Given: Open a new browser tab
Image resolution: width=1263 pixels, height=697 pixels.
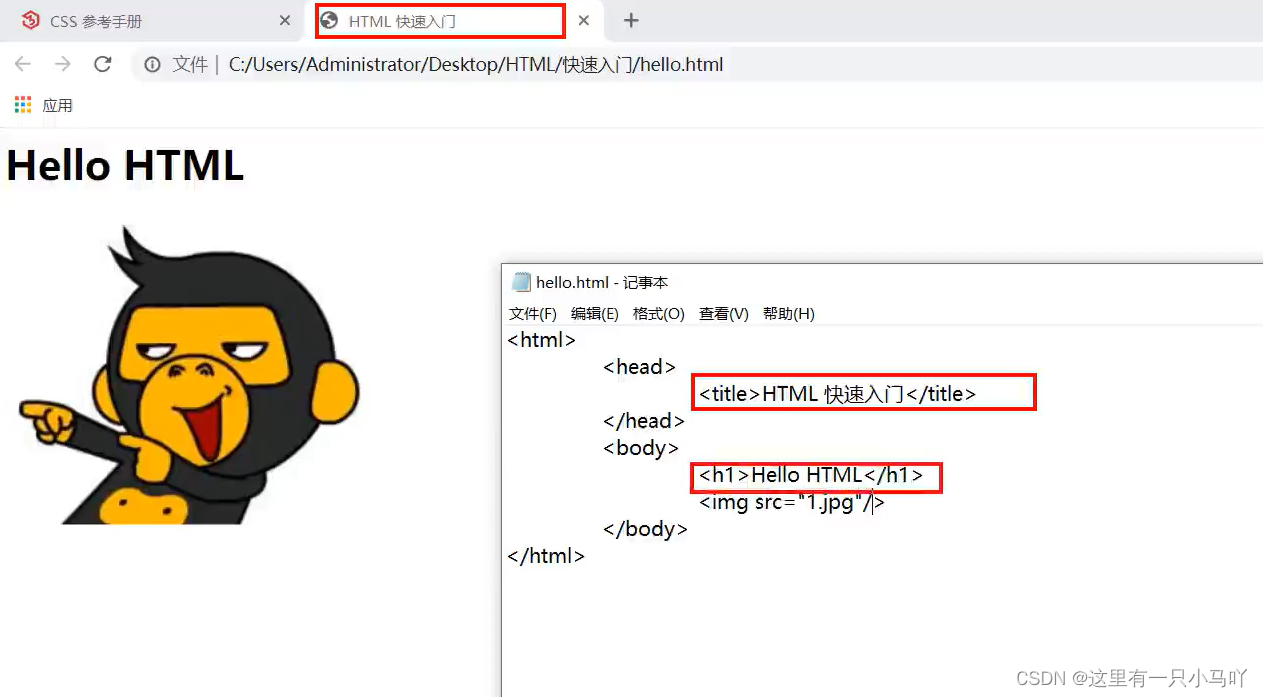Looking at the screenshot, I should click(631, 21).
